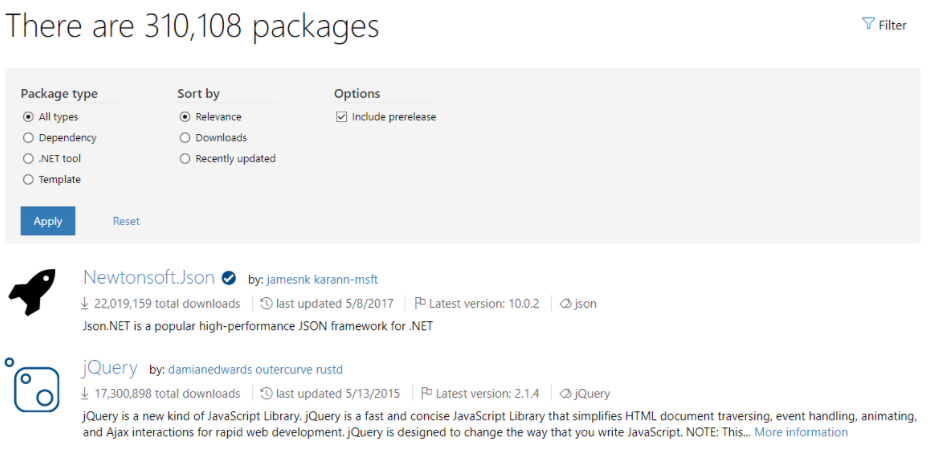The image size is (938, 456).
Task: Toggle Include prerelease checkbox
Action: click(x=342, y=117)
